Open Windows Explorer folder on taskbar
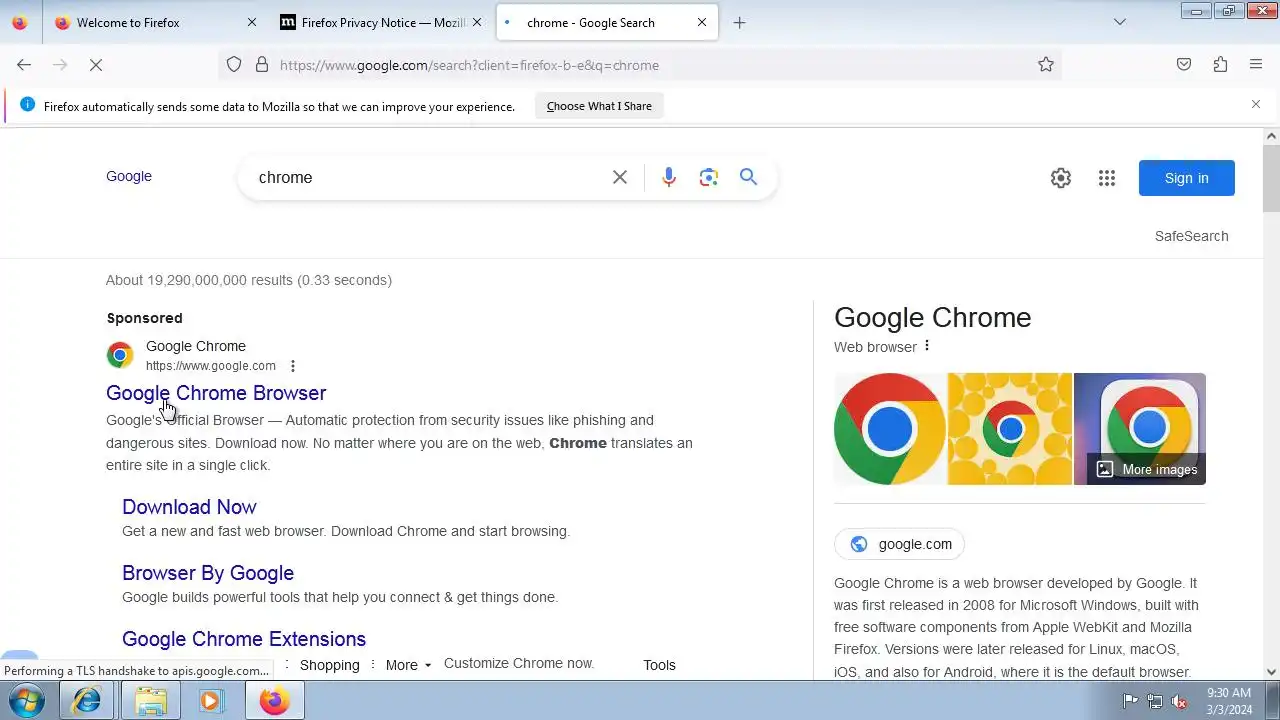The width and height of the screenshot is (1280, 720). 151,701
